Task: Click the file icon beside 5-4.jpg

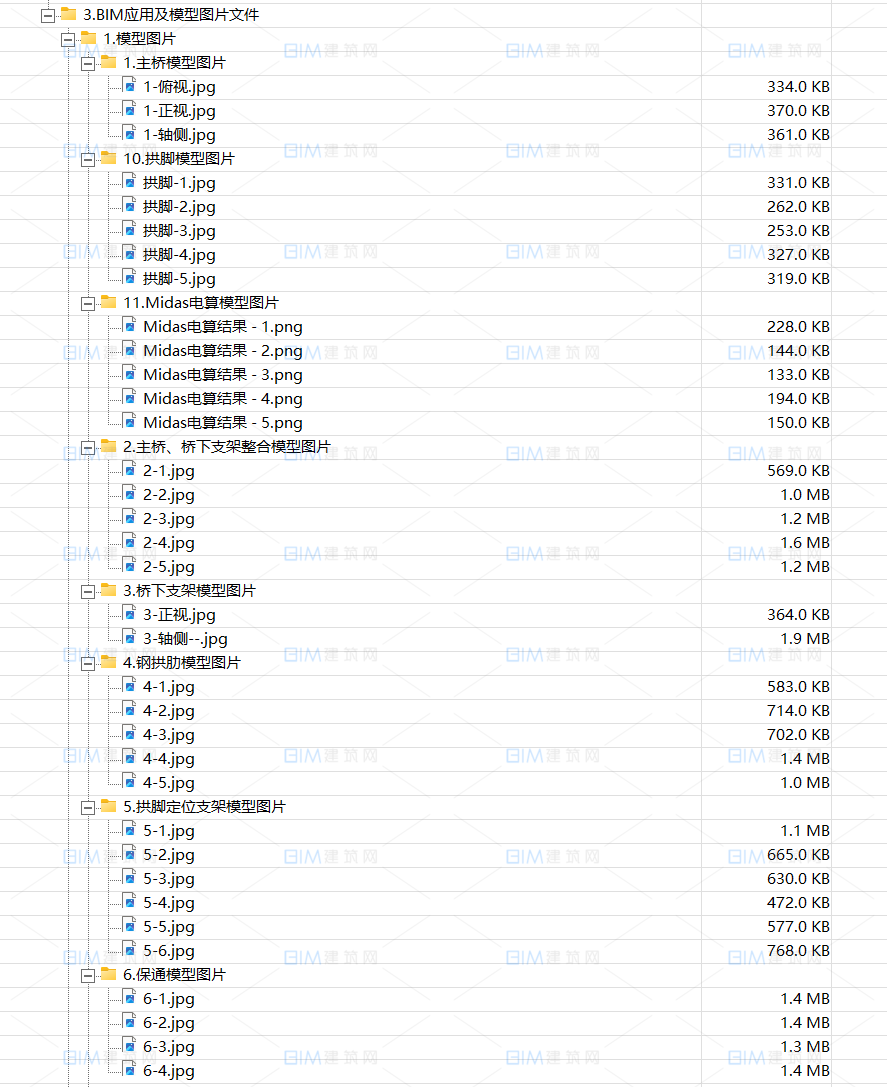Action: [x=129, y=902]
